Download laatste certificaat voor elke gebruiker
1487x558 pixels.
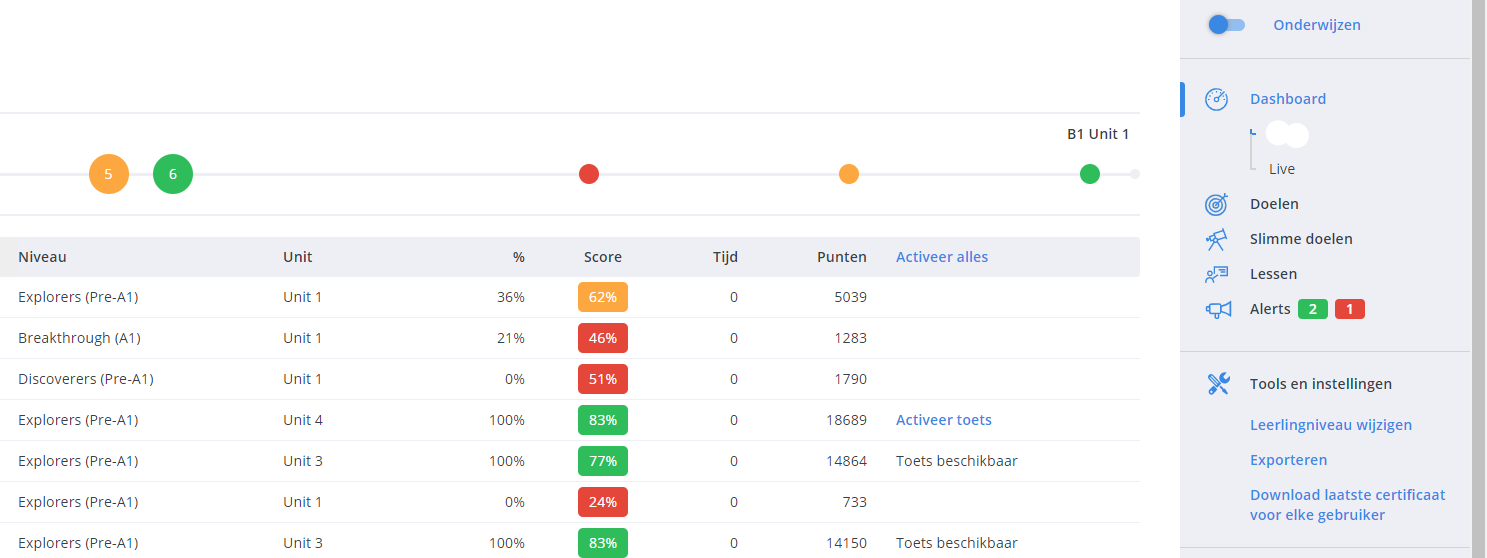pos(1347,505)
